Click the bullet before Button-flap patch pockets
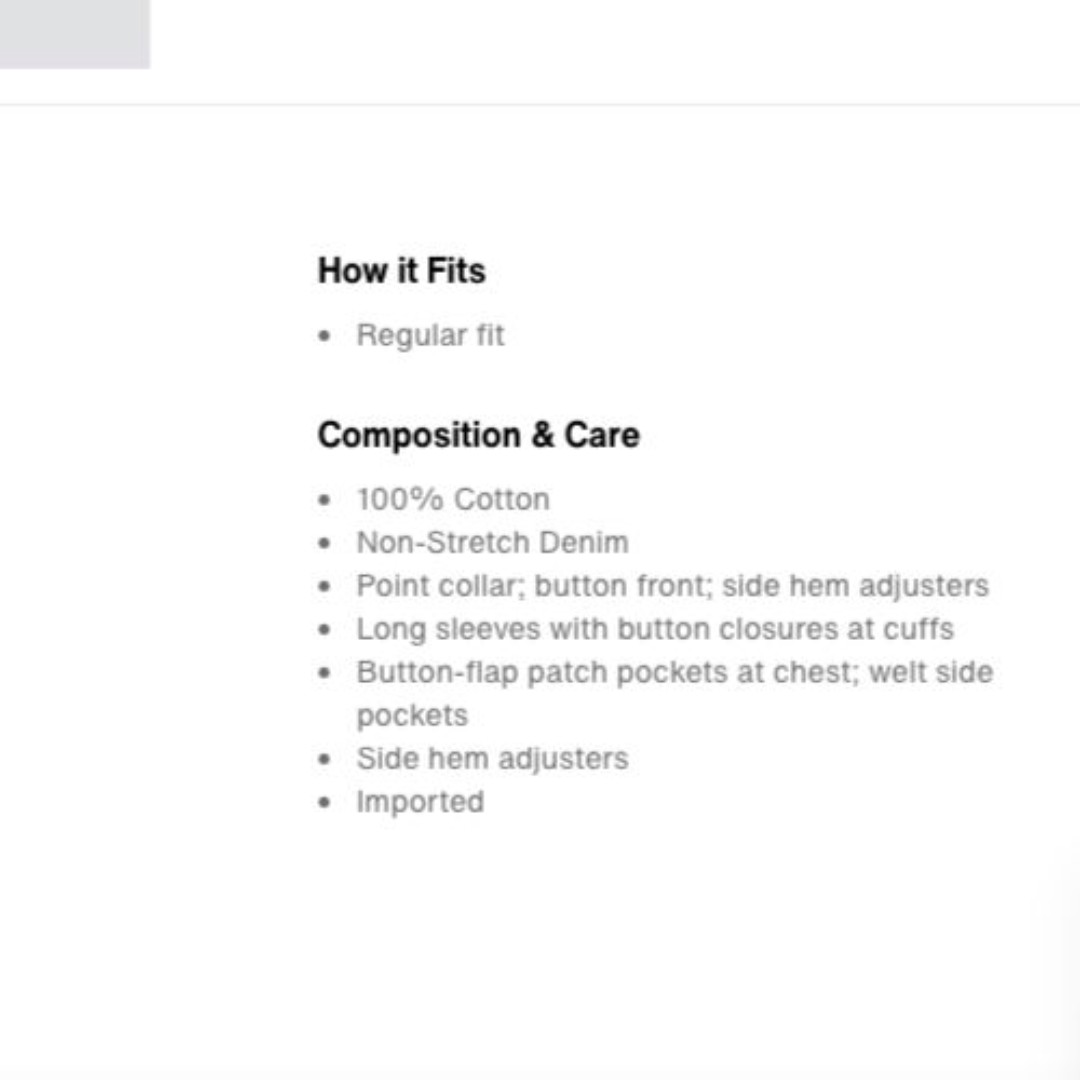Viewport: 1080px width, 1080px height. 325,673
